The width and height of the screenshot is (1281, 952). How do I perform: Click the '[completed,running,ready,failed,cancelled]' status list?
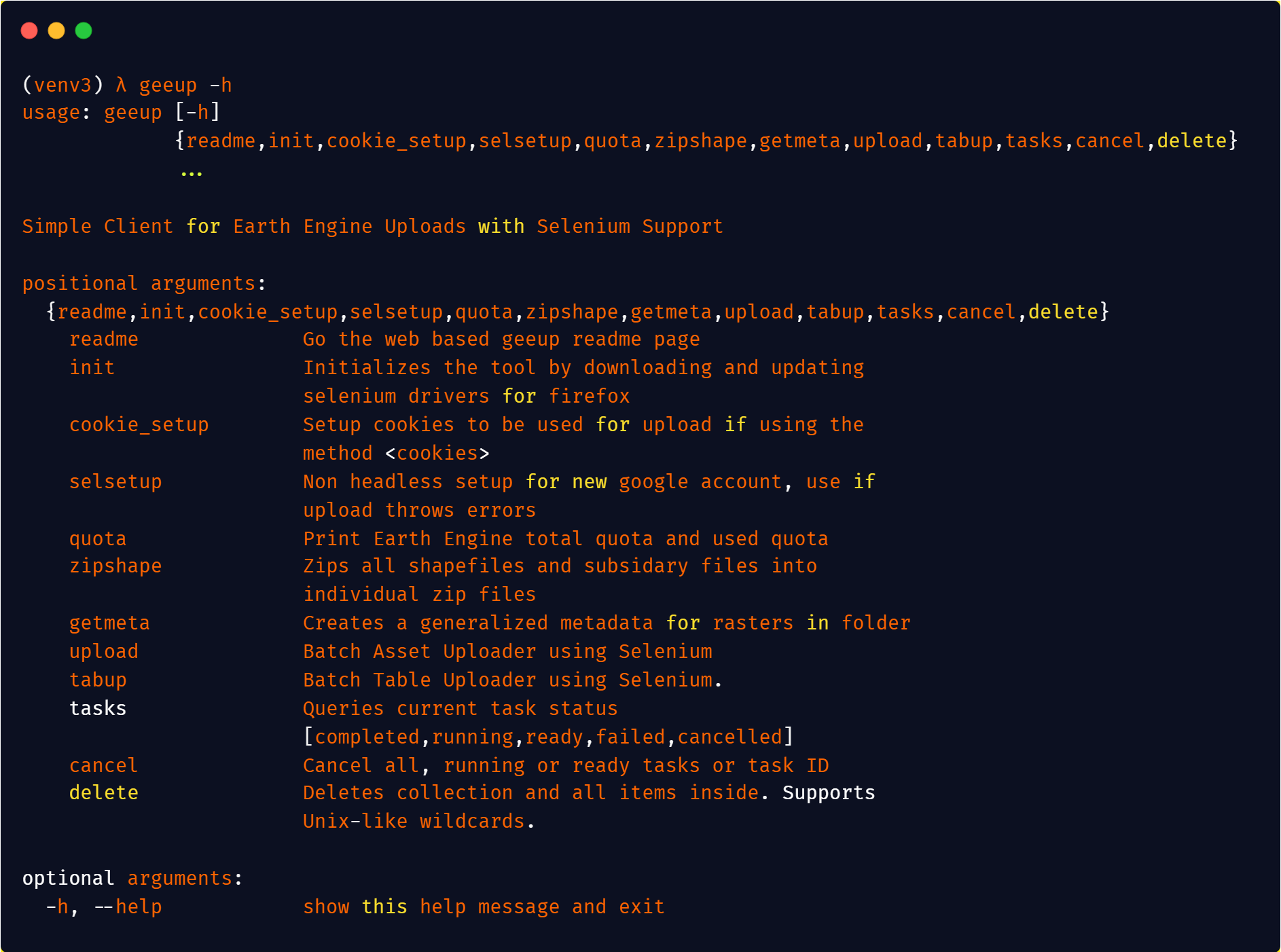point(548,737)
